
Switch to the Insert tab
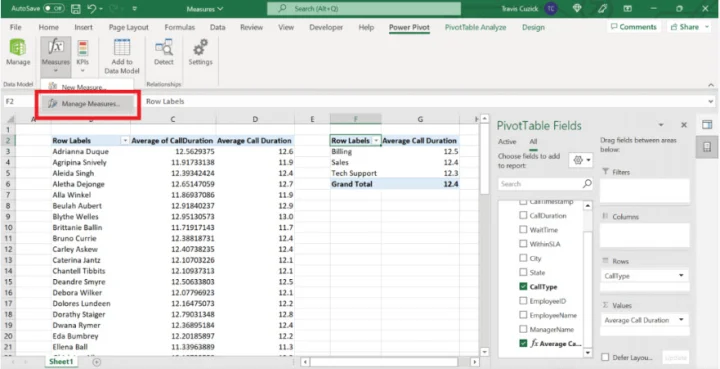pyautogui.click(x=84, y=27)
